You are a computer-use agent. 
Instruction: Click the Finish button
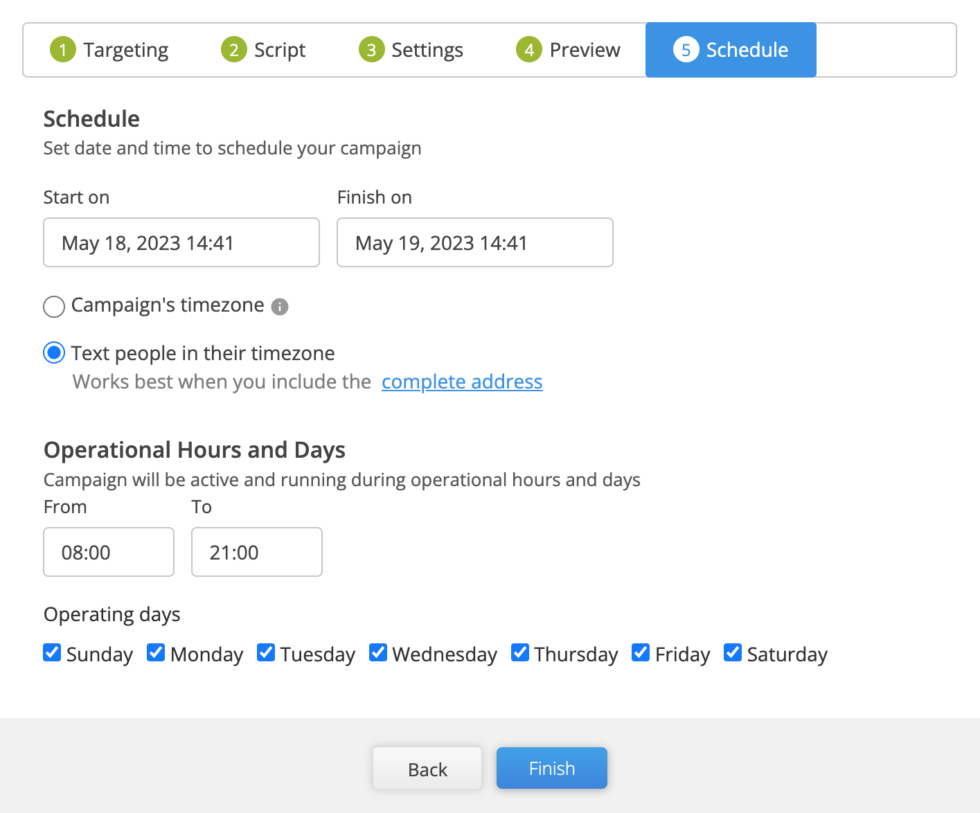coord(552,768)
